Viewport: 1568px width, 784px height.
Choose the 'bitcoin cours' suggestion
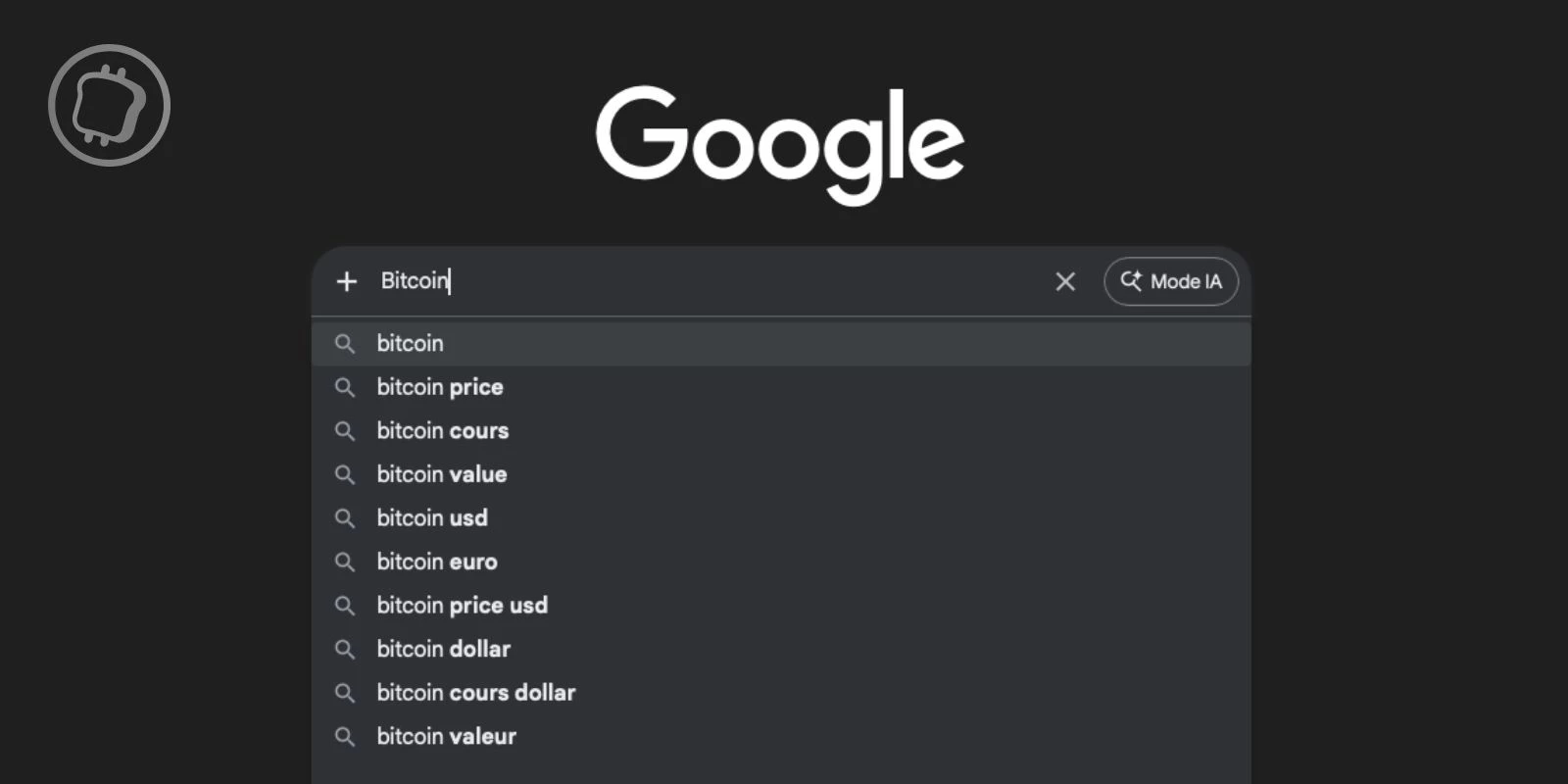point(443,431)
